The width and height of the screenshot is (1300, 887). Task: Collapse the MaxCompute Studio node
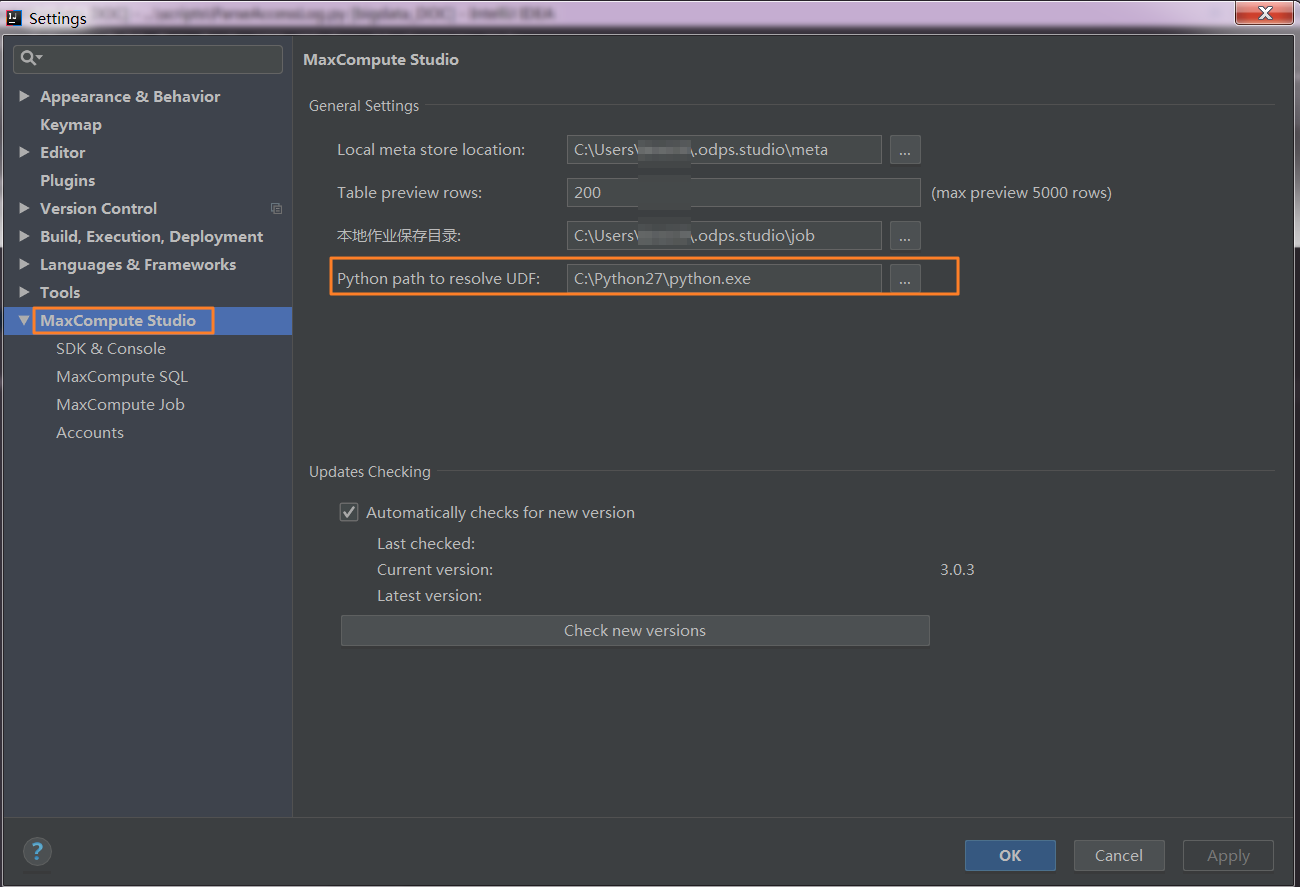[24, 320]
